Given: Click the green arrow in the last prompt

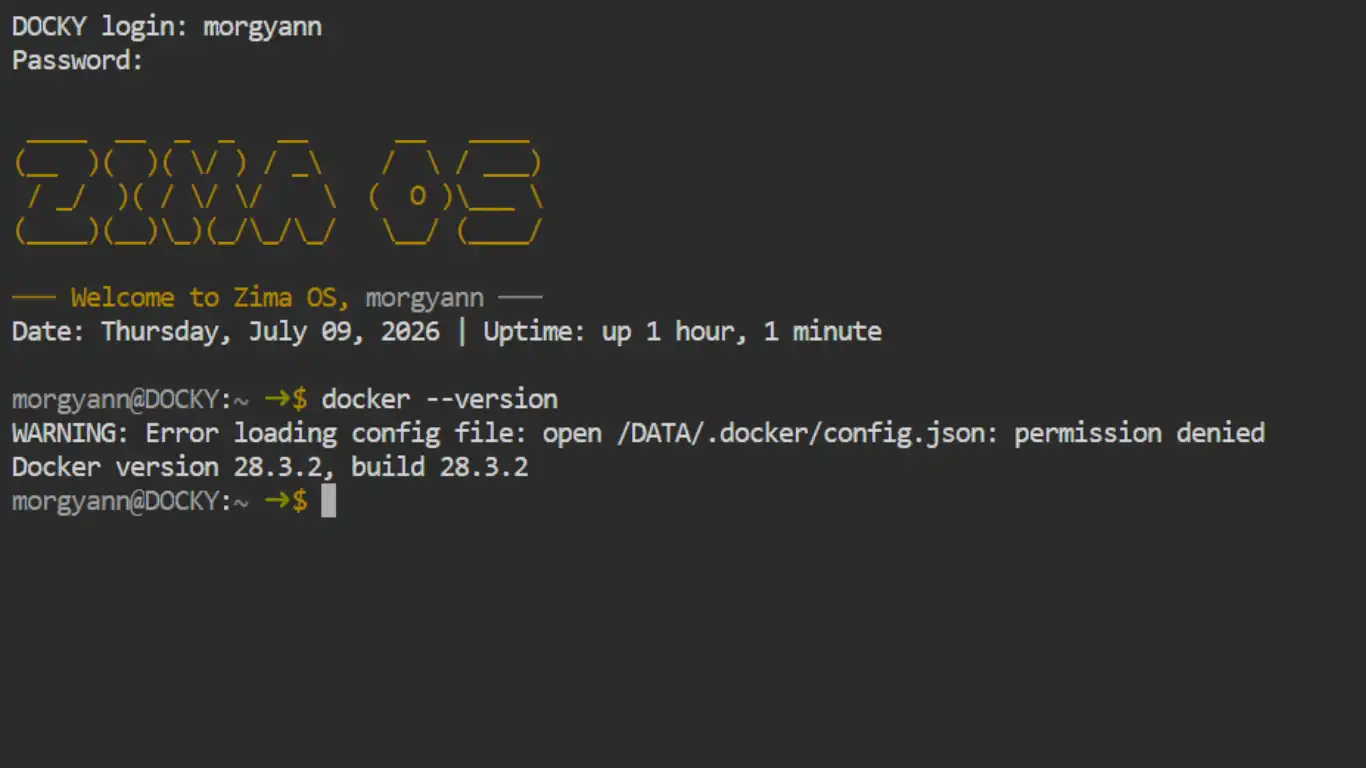Looking at the screenshot, I should [x=277, y=501].
